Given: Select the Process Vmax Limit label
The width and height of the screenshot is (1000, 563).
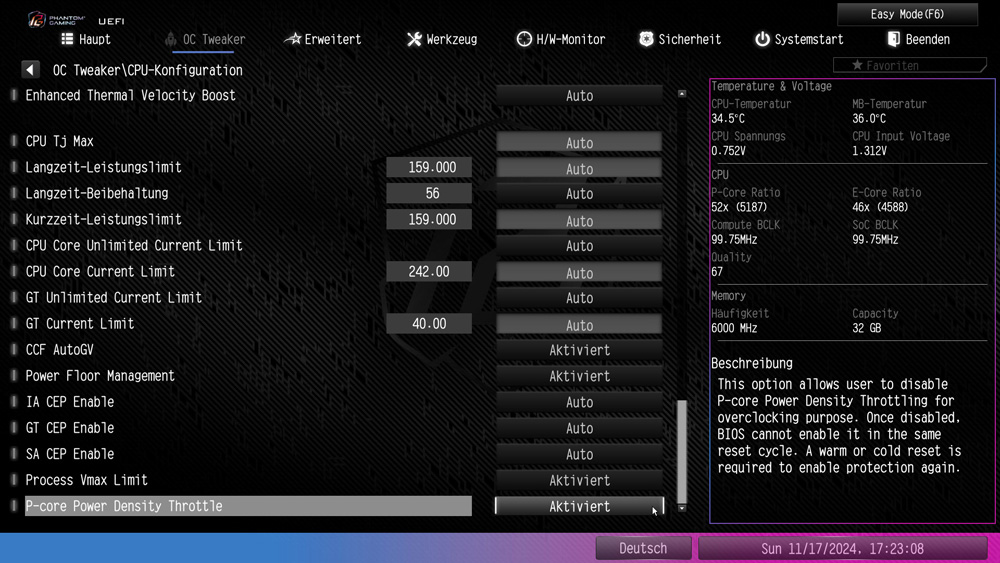Looking at the screenshot, I should click(87, 480).
